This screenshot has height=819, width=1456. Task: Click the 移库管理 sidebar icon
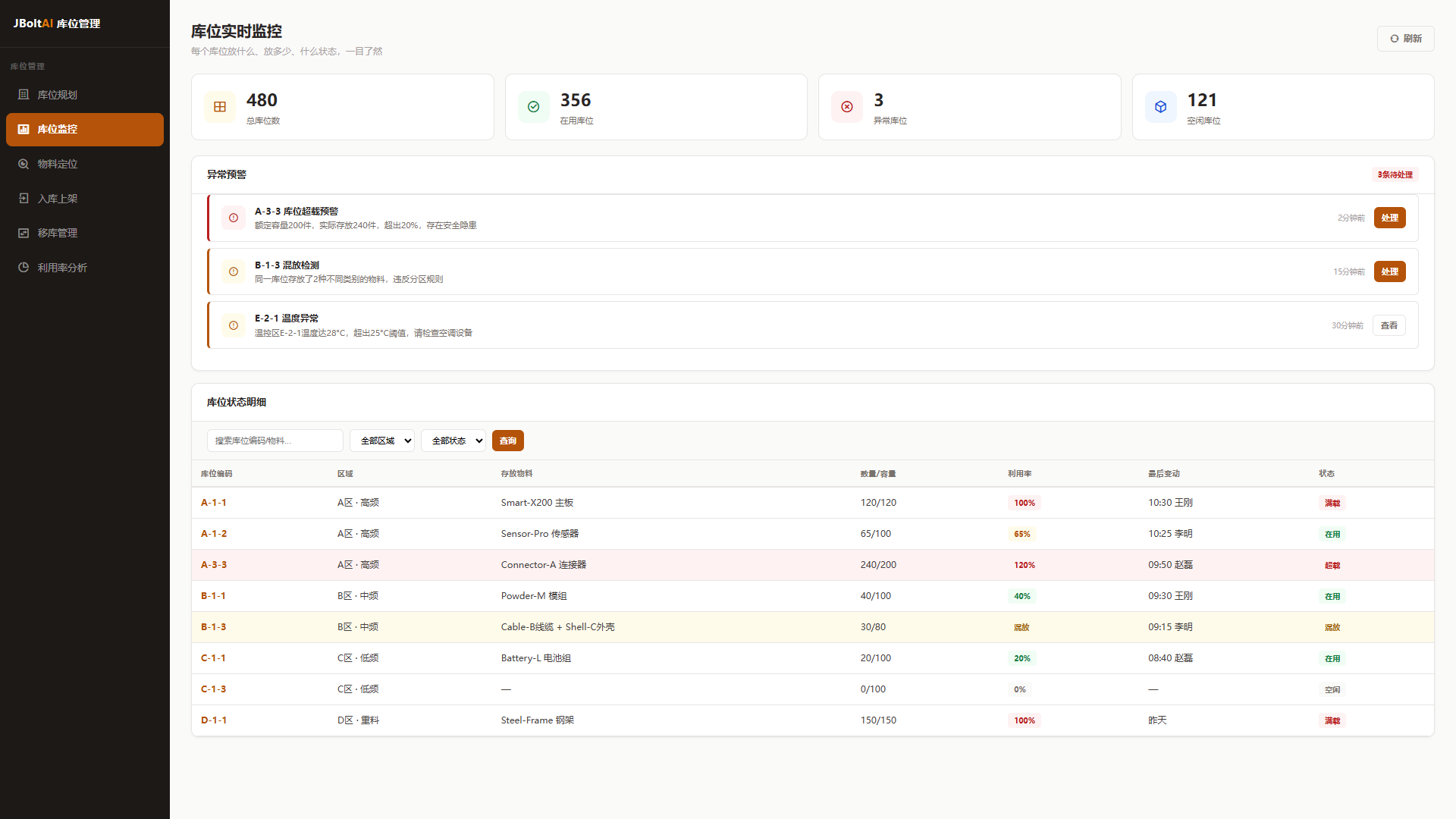click(x=24, y=233)
